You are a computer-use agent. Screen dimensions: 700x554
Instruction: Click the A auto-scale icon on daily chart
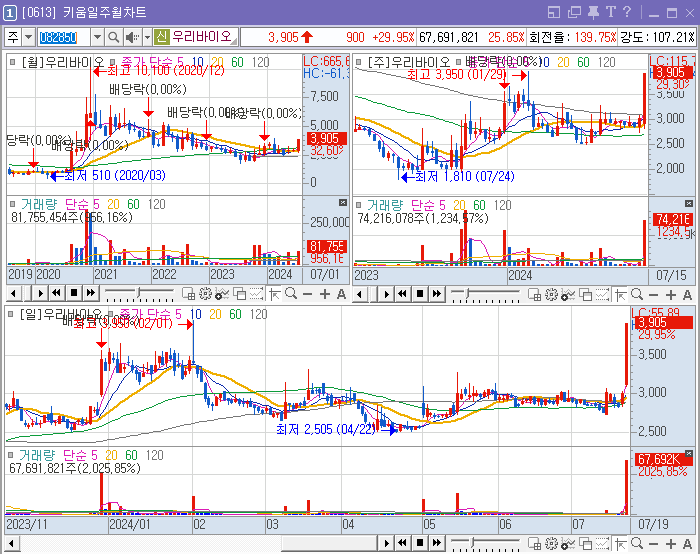687,544
